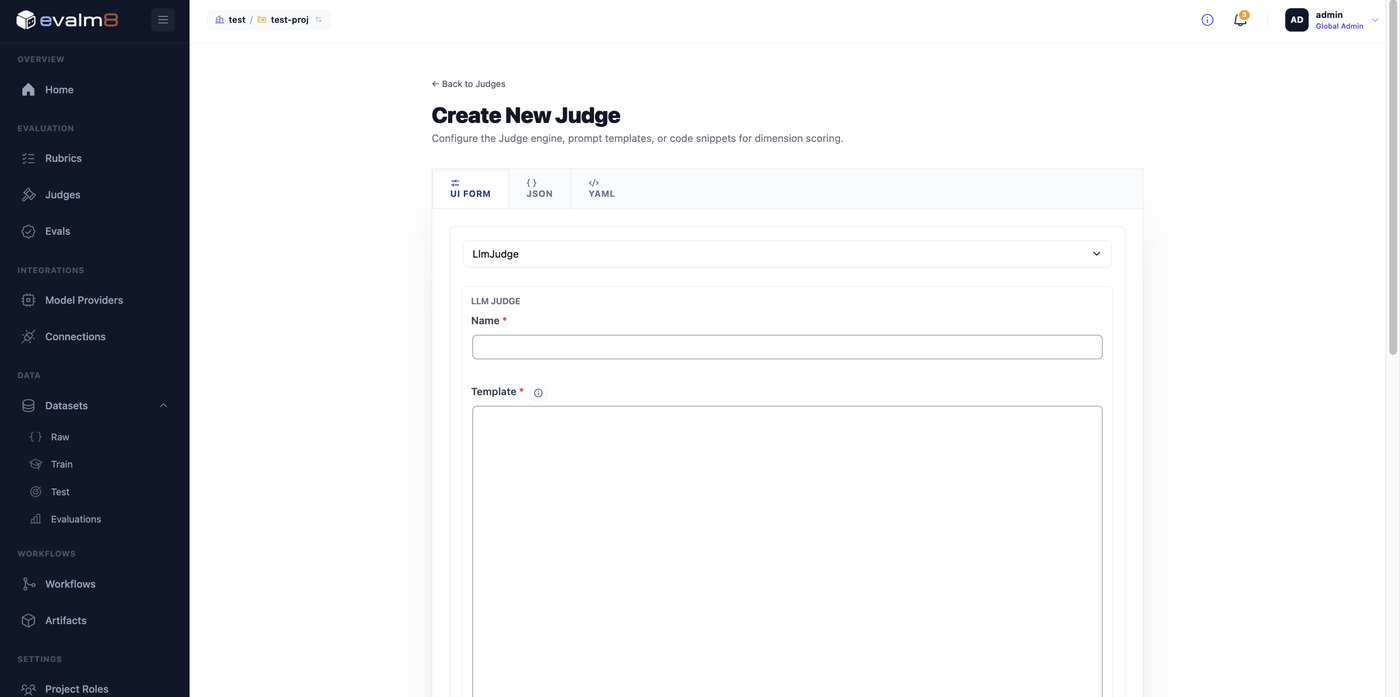1400x697 pixels.
Task: Click into the Template text area
Action: (x=787, y=551)
